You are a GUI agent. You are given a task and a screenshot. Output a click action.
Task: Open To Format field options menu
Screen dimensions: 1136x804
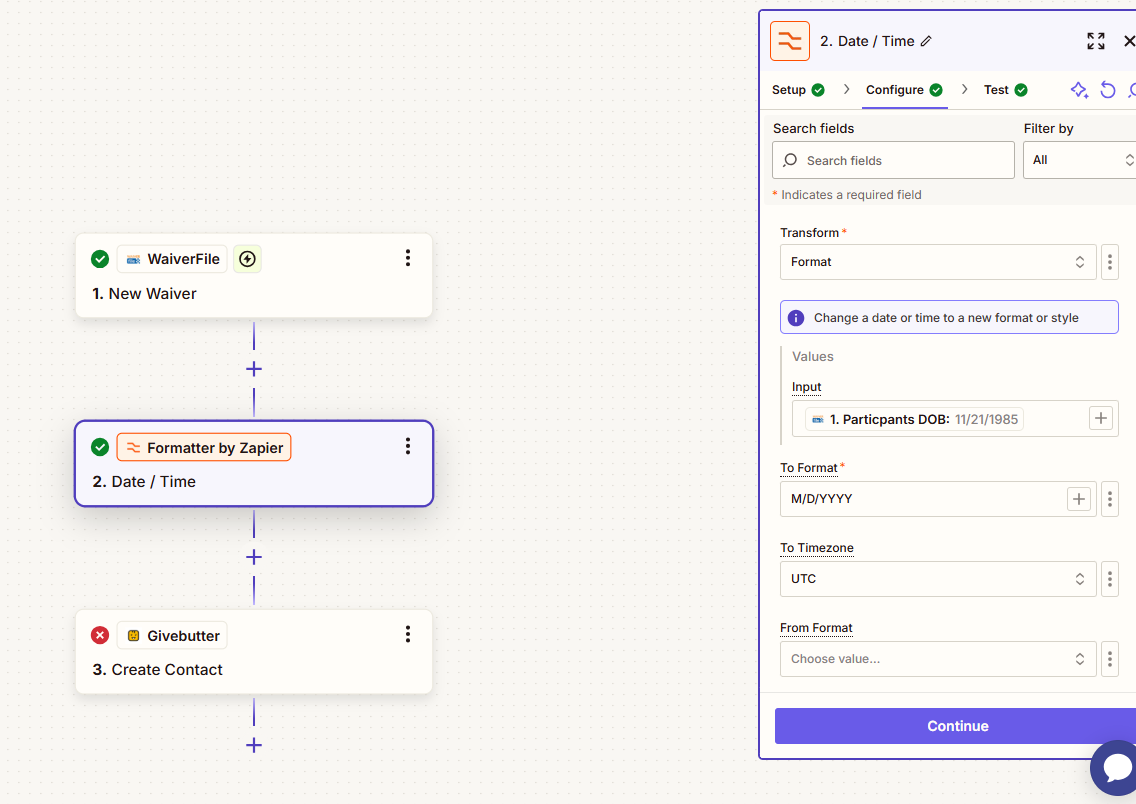pos(1109,498)
